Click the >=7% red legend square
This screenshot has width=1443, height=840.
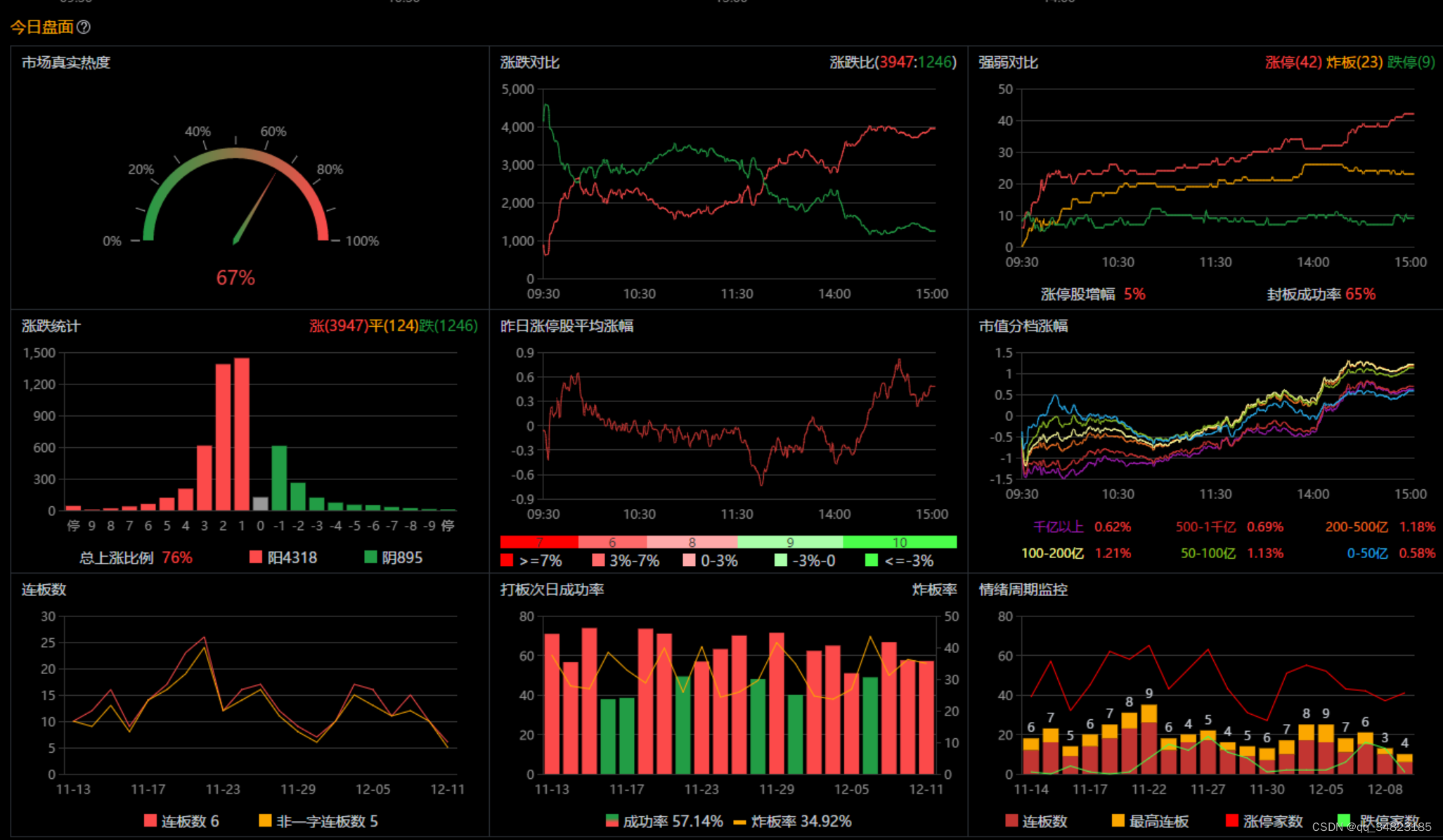tap(507, 560)
